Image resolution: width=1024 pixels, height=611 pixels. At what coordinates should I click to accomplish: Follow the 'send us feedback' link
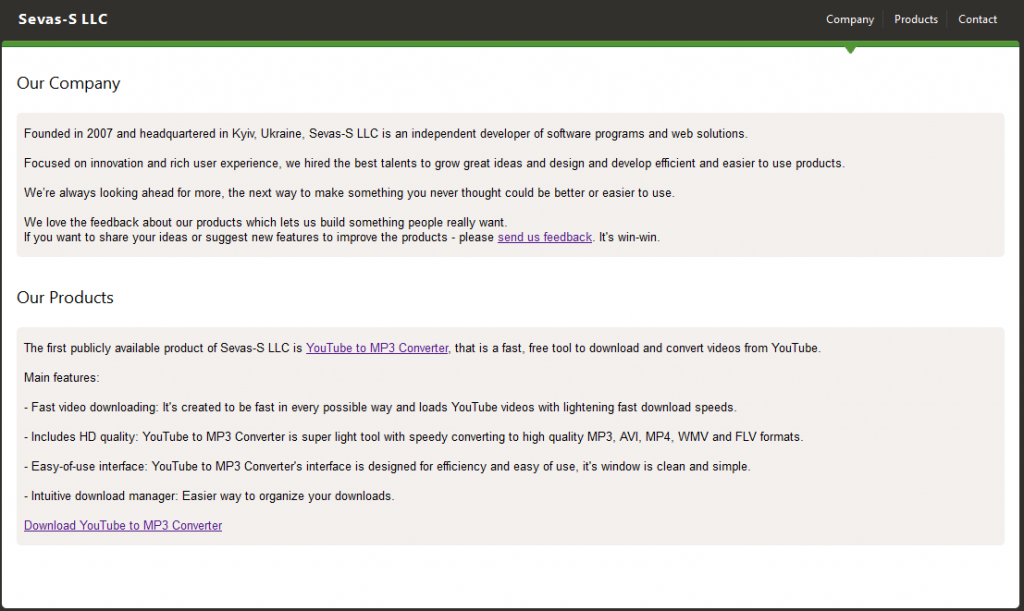(x=545, y=238)
